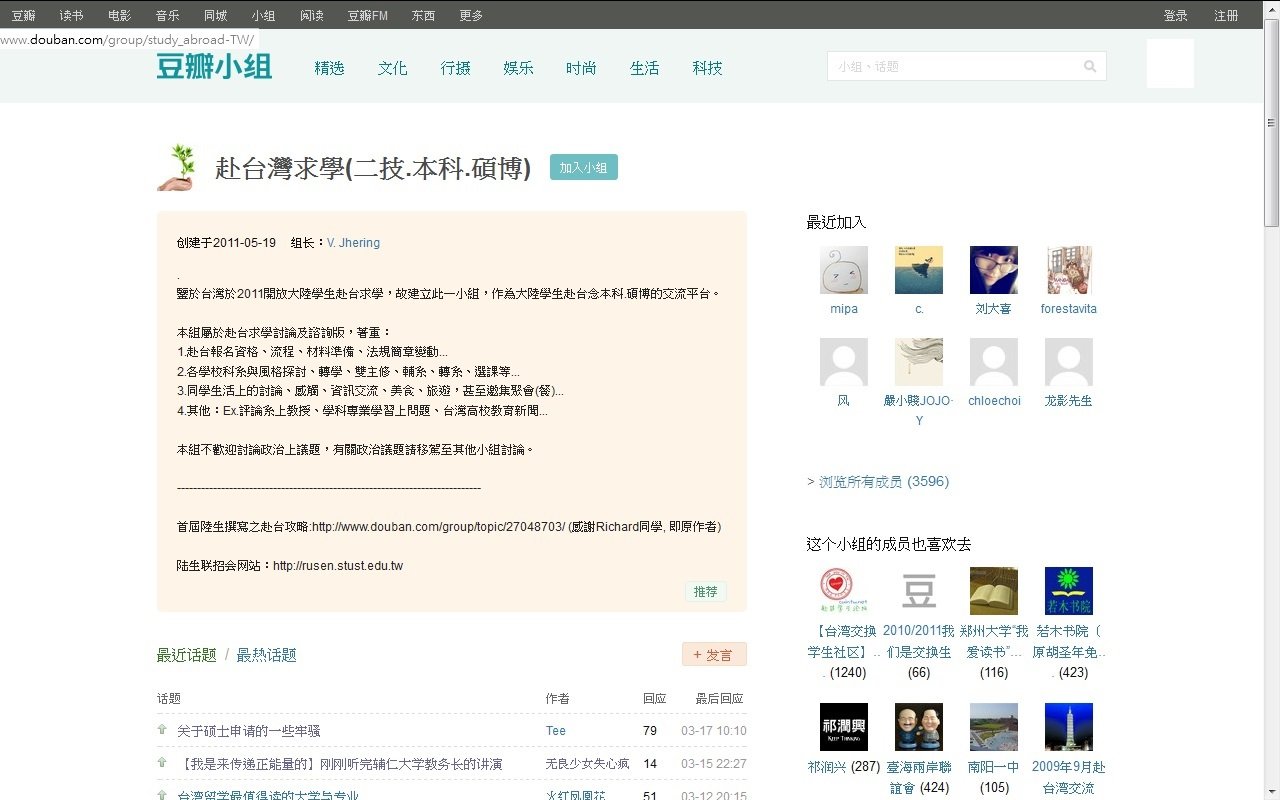
Task: Open author Tee's profile link
Action: pos(555,730)
